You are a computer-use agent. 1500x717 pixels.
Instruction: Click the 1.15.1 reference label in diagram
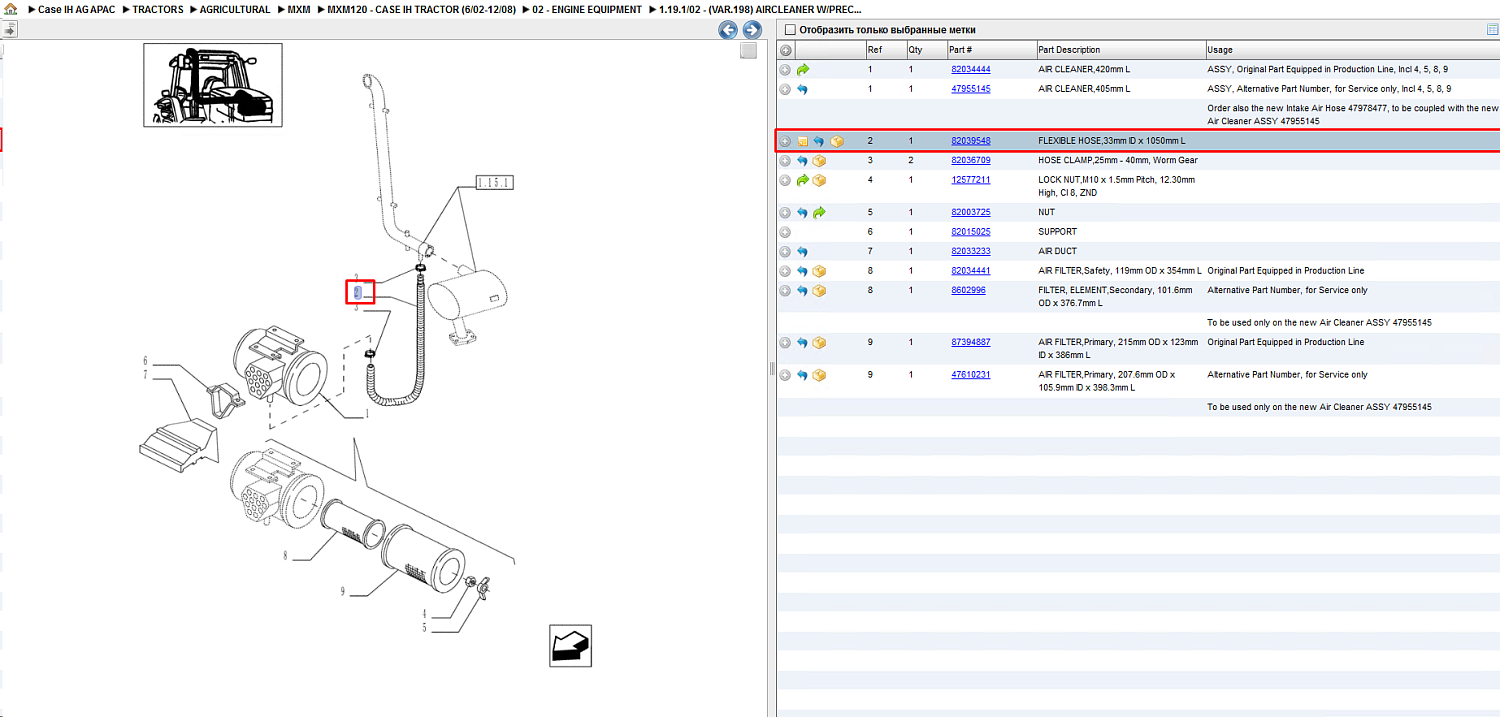[494, 184]
